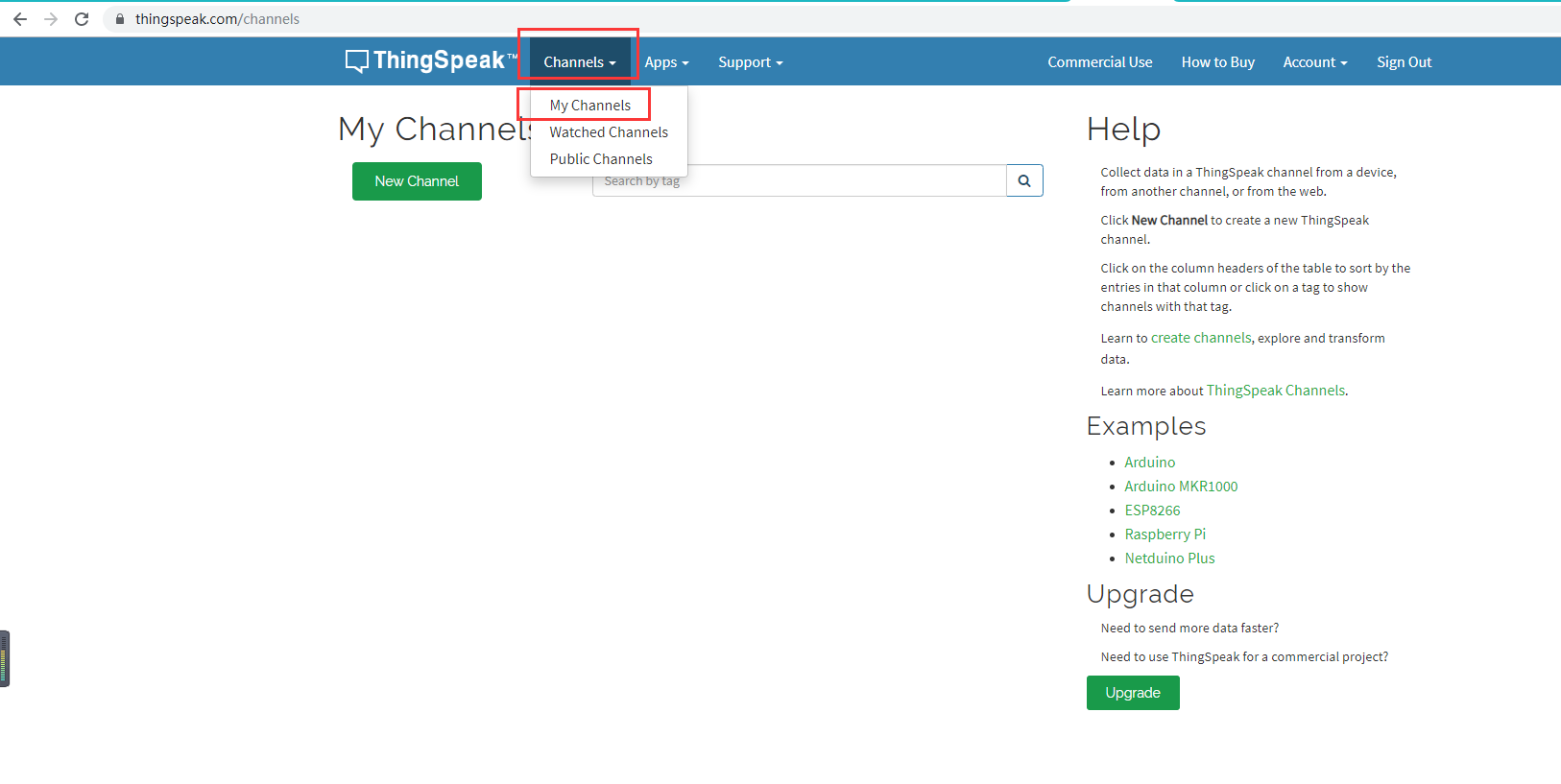Open the How to Buy link

pos(1218,62)
